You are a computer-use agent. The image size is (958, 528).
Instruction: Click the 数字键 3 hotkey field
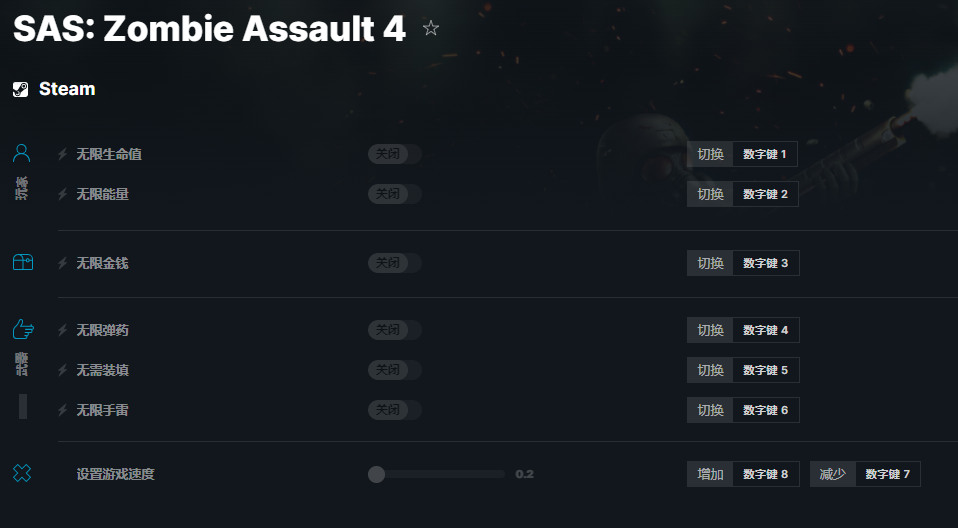click(x=766, y=263)
